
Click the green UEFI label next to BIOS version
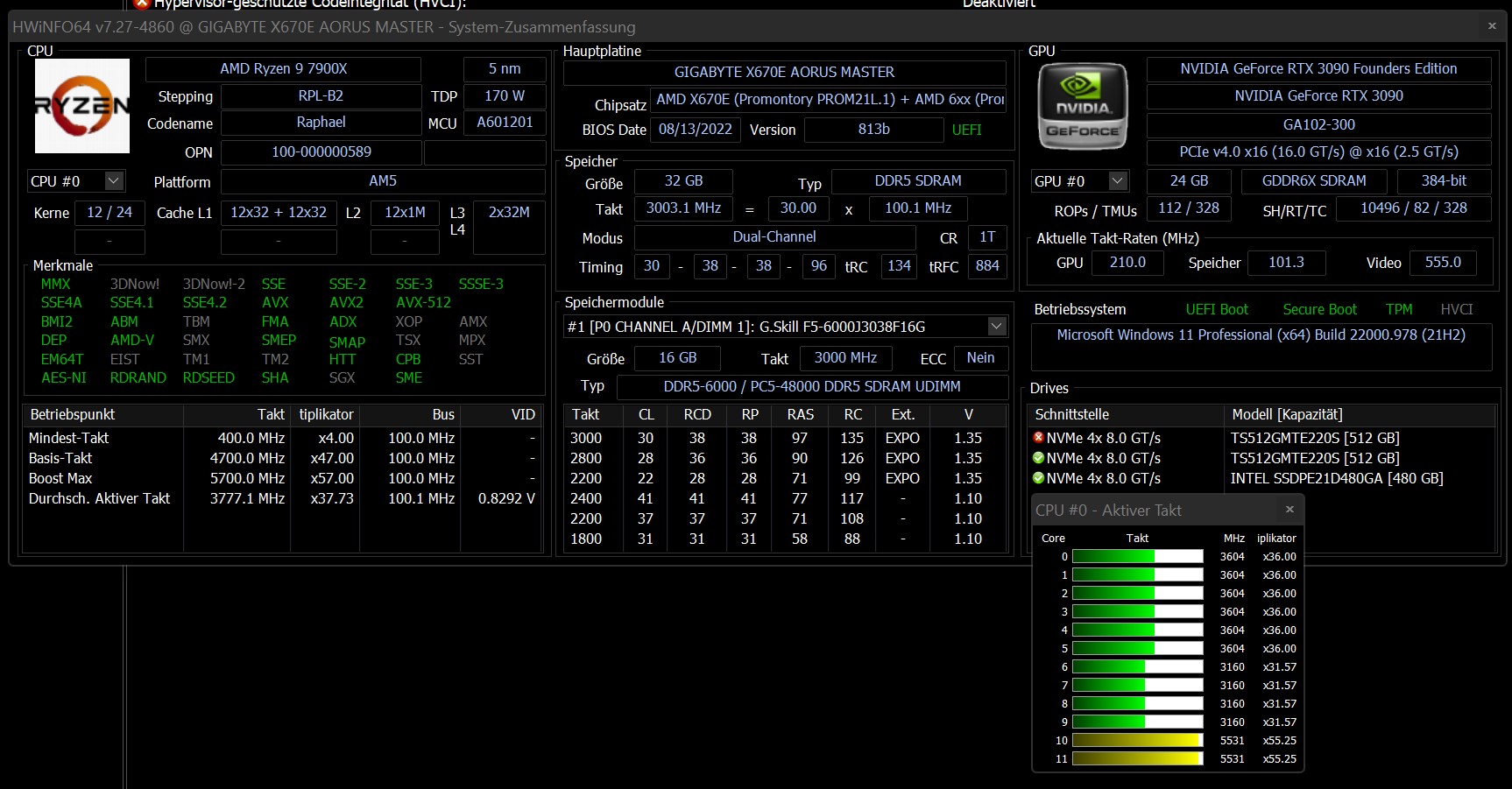966,130
